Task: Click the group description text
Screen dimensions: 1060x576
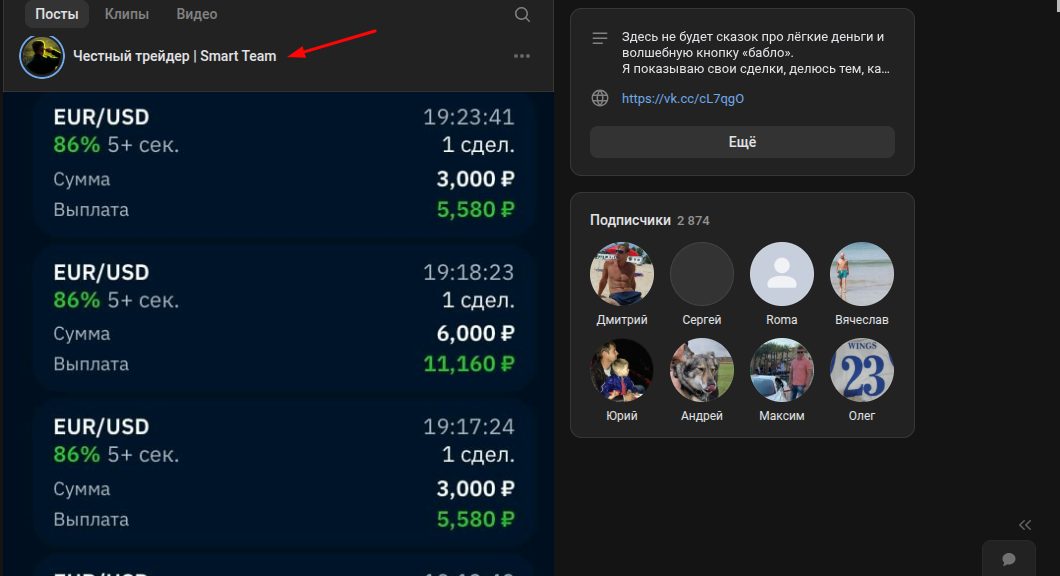Action: (x=755, y=53)
